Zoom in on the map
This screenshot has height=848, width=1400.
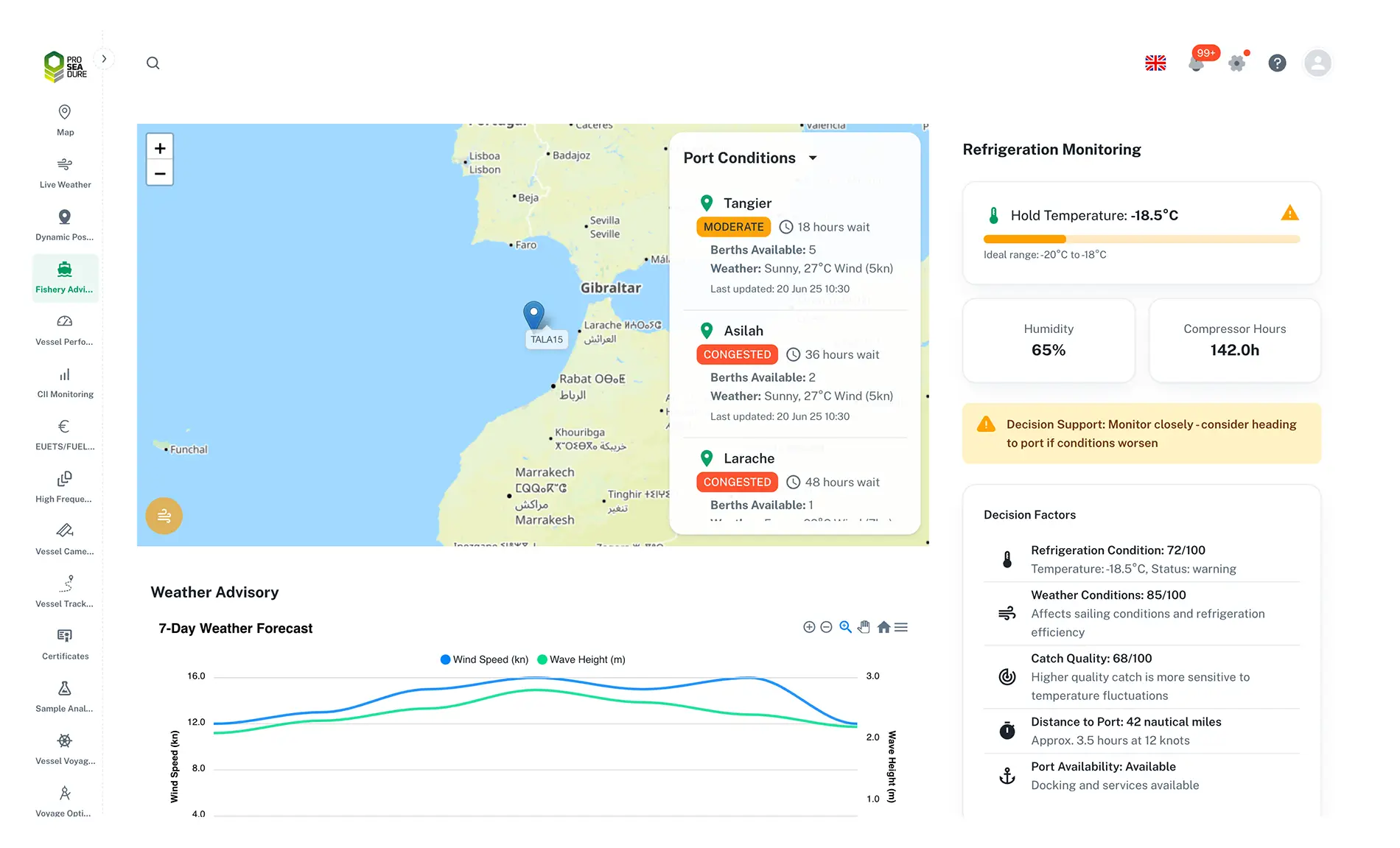pos(160,148)
